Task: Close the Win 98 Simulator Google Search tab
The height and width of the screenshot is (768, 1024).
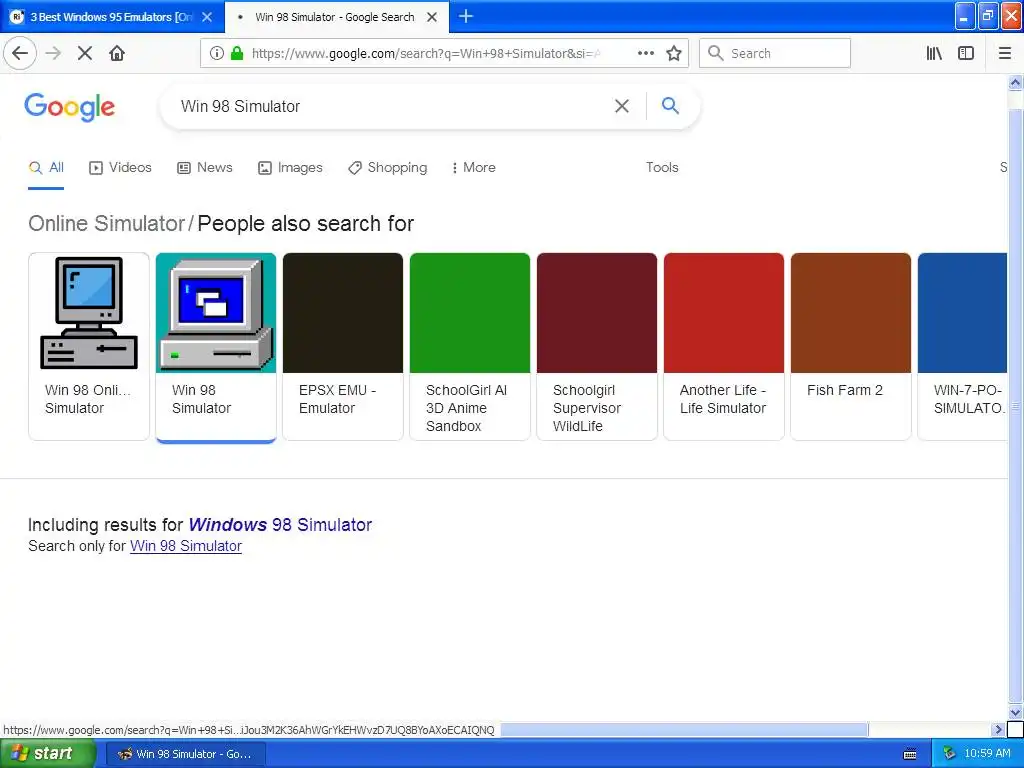Action: 432,17
